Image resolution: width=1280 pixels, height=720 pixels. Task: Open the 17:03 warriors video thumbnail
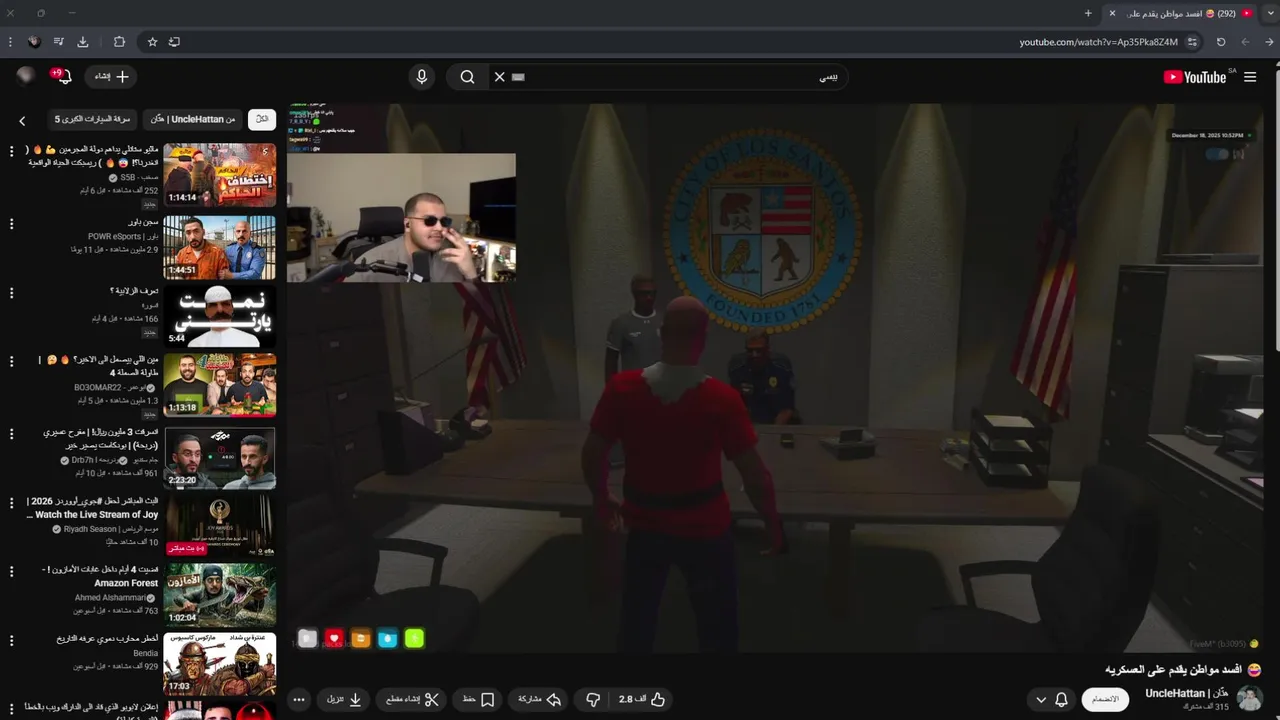point(220,664)
